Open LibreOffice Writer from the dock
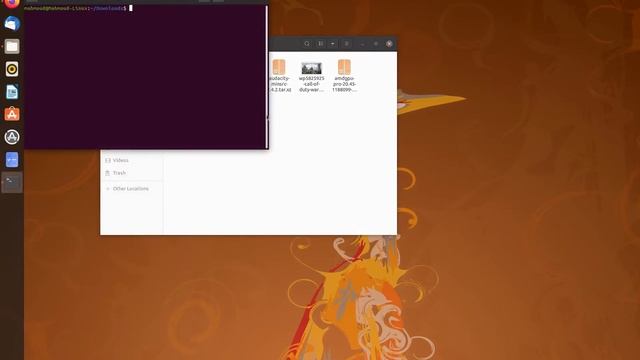 (x=12, y=92)
